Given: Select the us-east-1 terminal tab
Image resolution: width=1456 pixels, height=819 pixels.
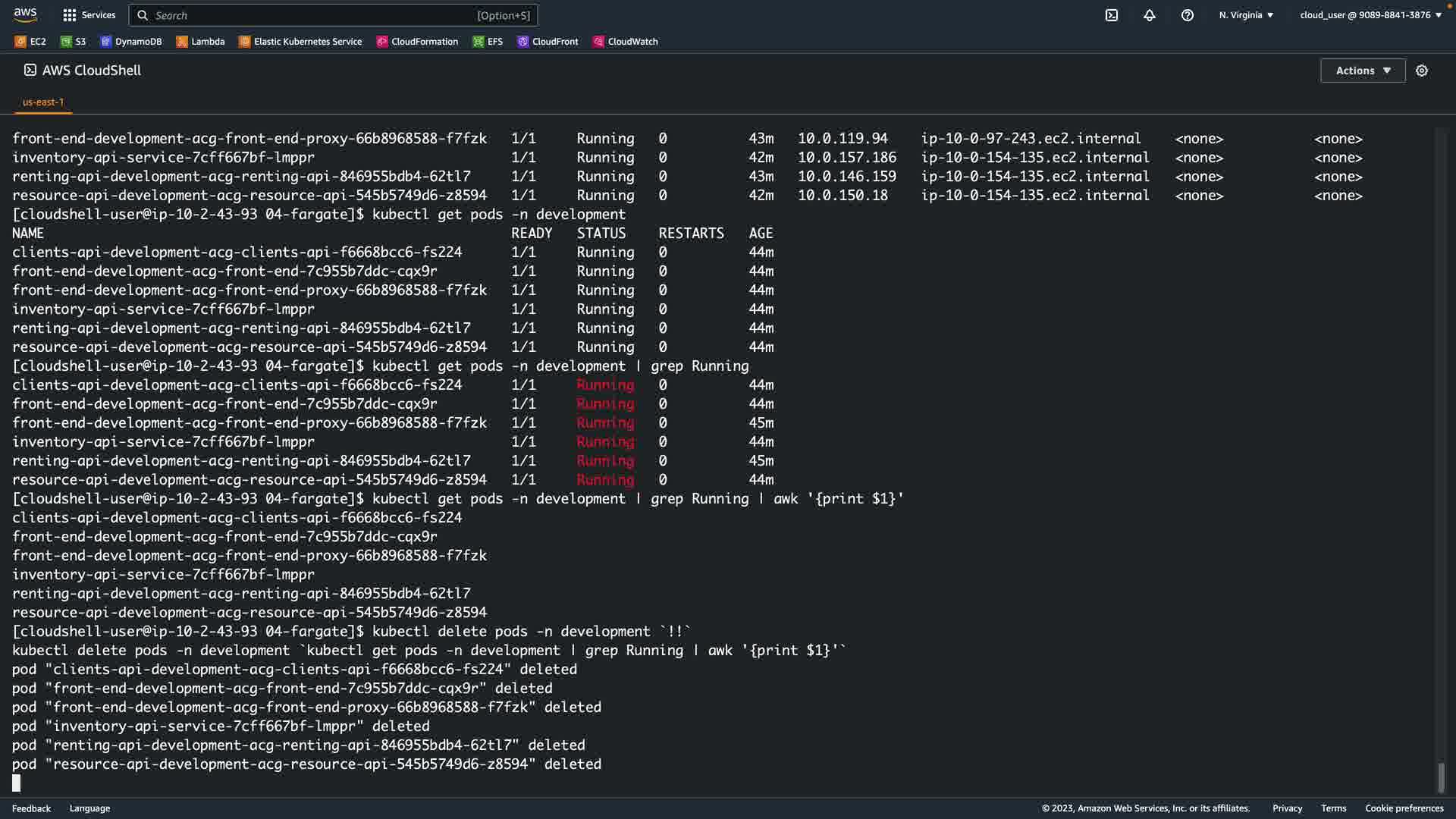Looking at the screenshot, I should coord(43,102).
